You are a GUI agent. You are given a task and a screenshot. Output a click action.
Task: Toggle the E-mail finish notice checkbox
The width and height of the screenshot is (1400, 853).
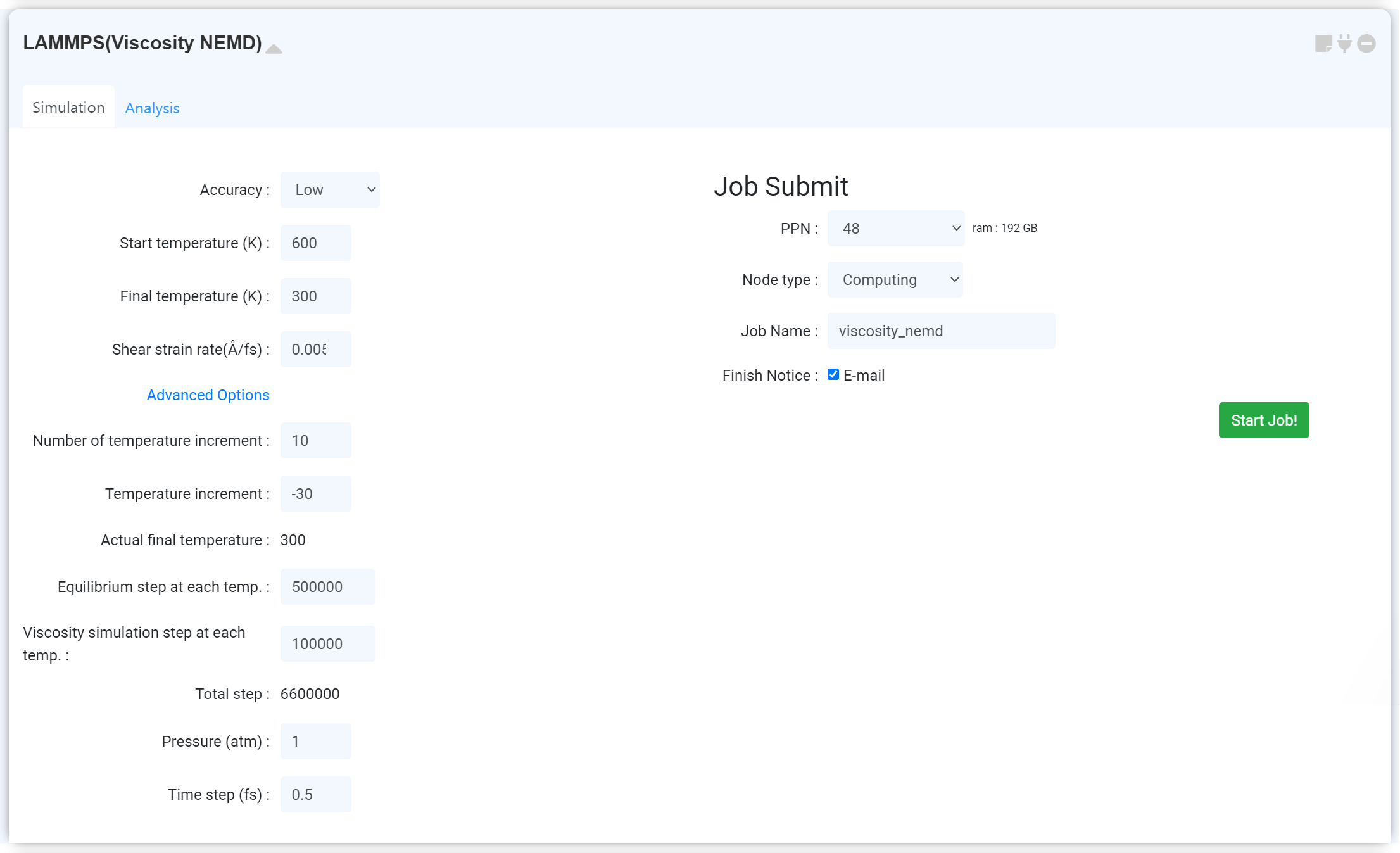[x=833, y=375]
